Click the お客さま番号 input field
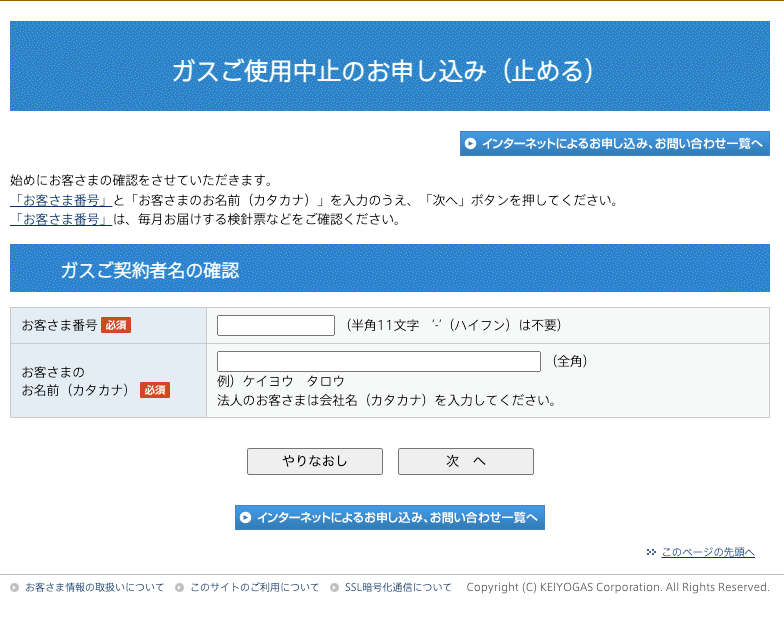Image resolution: width=784 pixels, height=619 pixels. pyautogui.click(x=276, y=326)
